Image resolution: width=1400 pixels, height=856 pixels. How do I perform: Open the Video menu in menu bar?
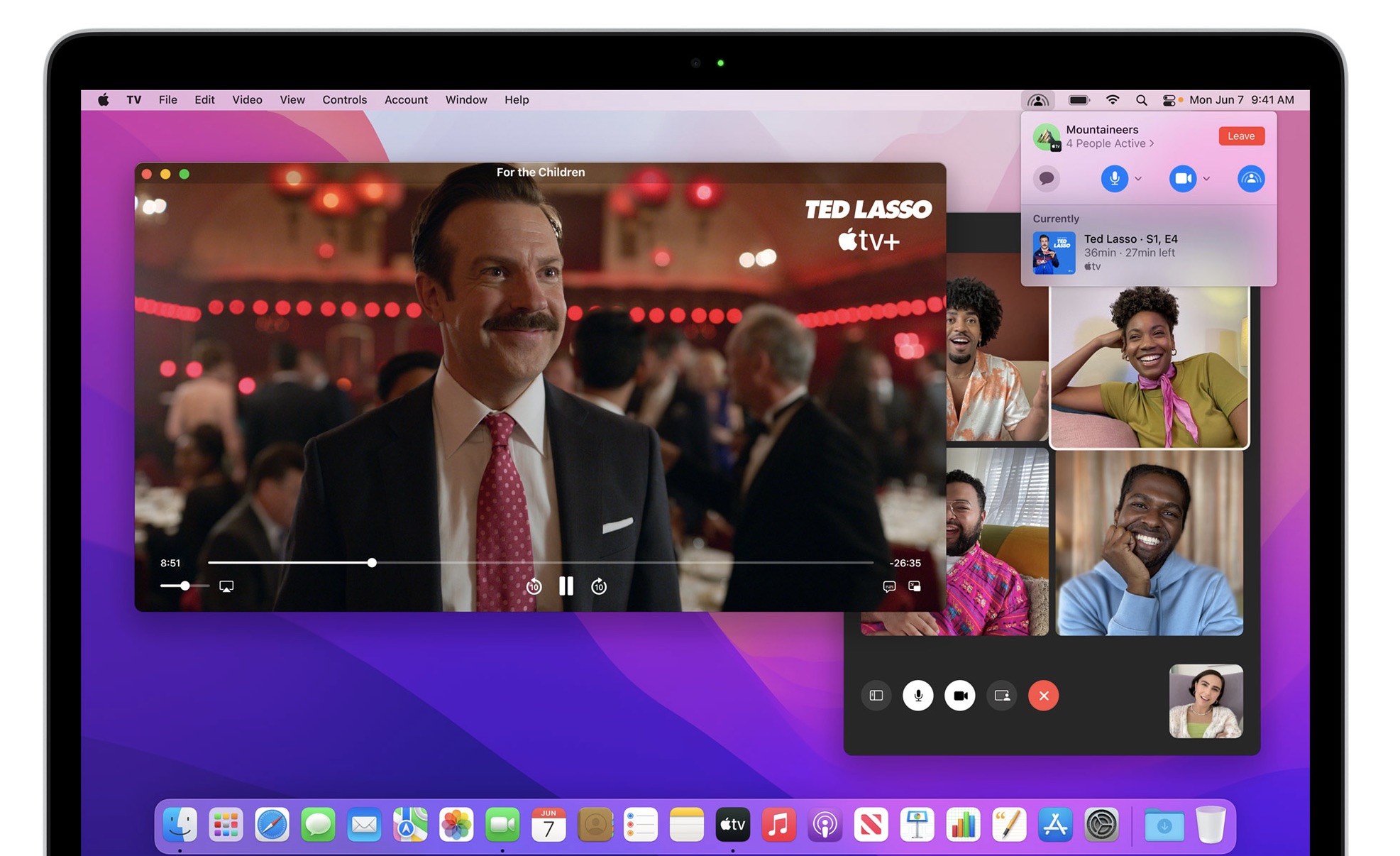246,99
